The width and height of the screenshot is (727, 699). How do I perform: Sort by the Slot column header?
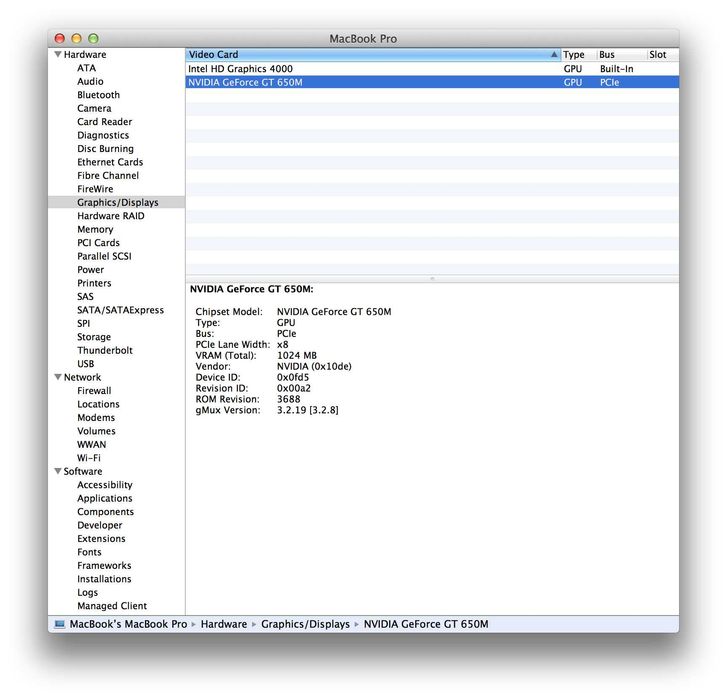[x=663, y=55]
